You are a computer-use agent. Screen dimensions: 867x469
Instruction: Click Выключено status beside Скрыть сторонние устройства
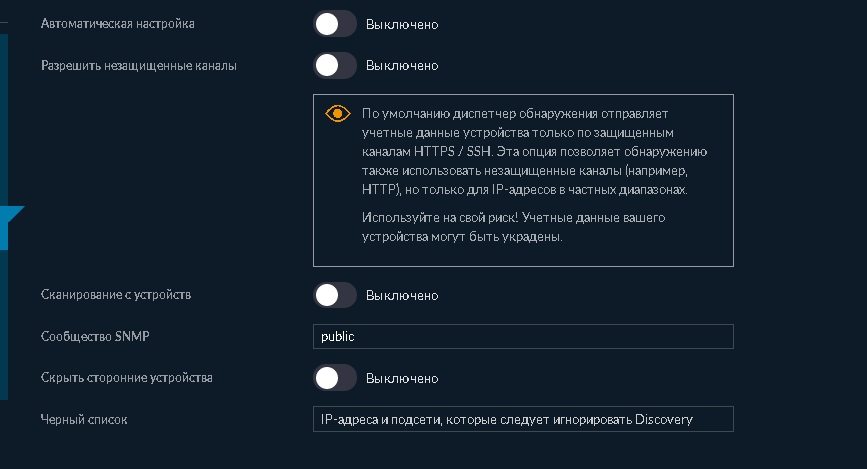pos(402,379)
